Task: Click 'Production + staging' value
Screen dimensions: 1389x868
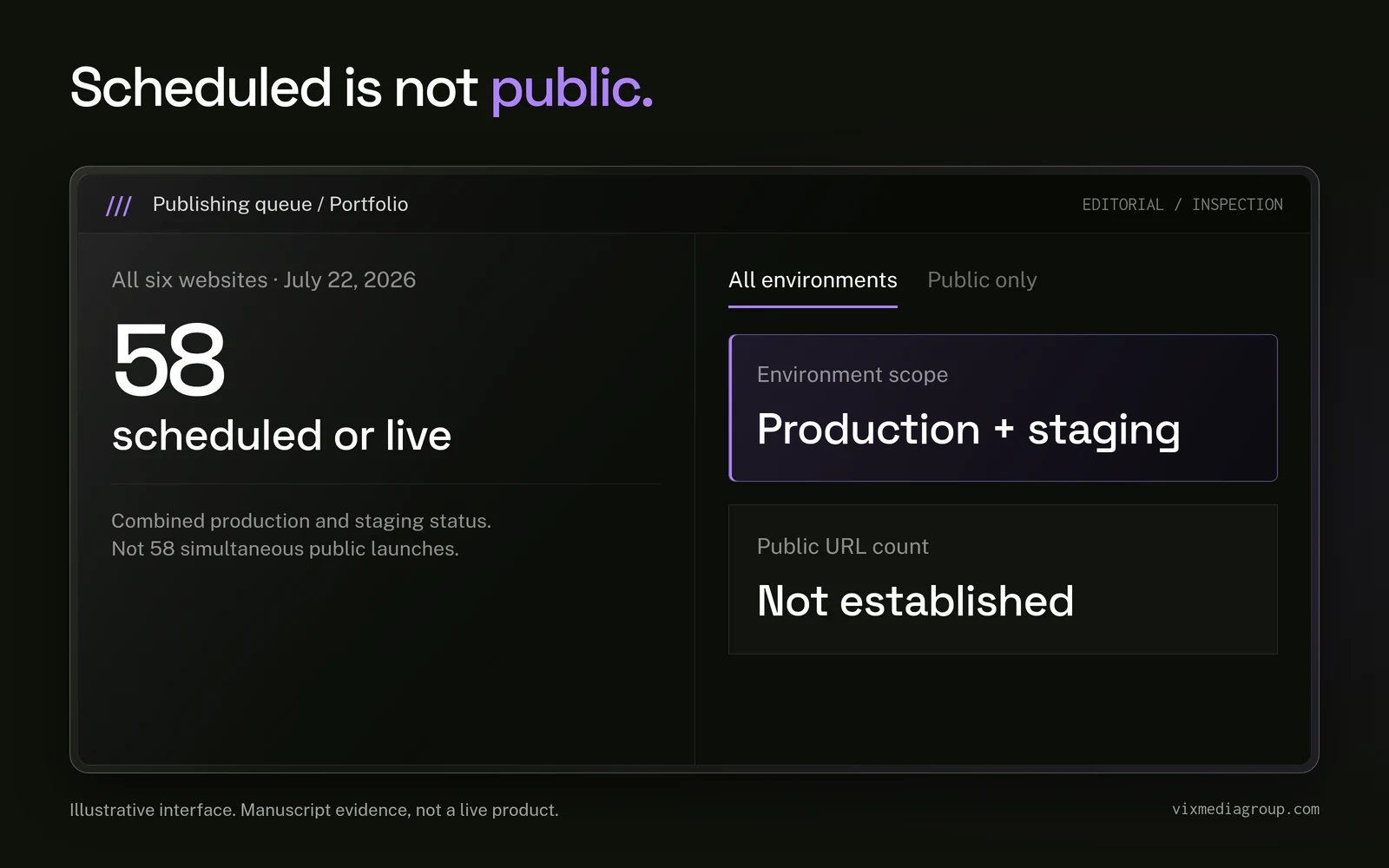Action: [x=969, y=431]
